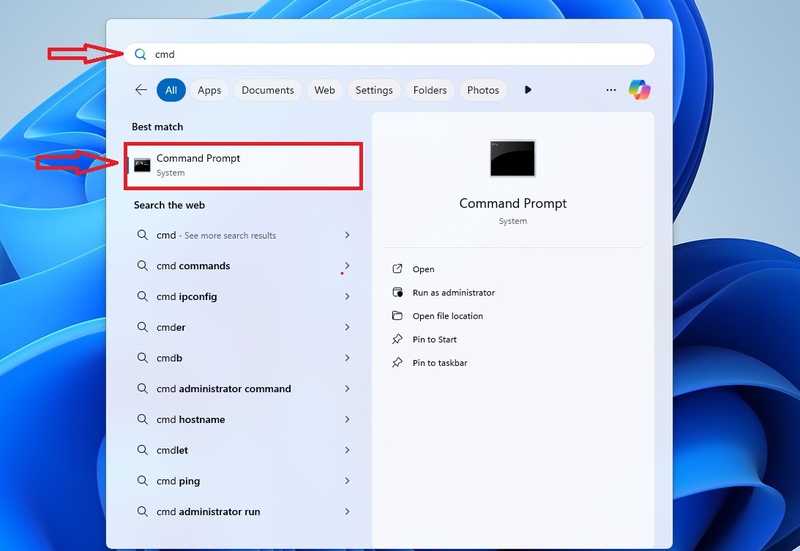Image resolution: width=800 pixels, height=551 pixels.
Task: Open the Command Prompt best match result
Action: click(243, 165)
